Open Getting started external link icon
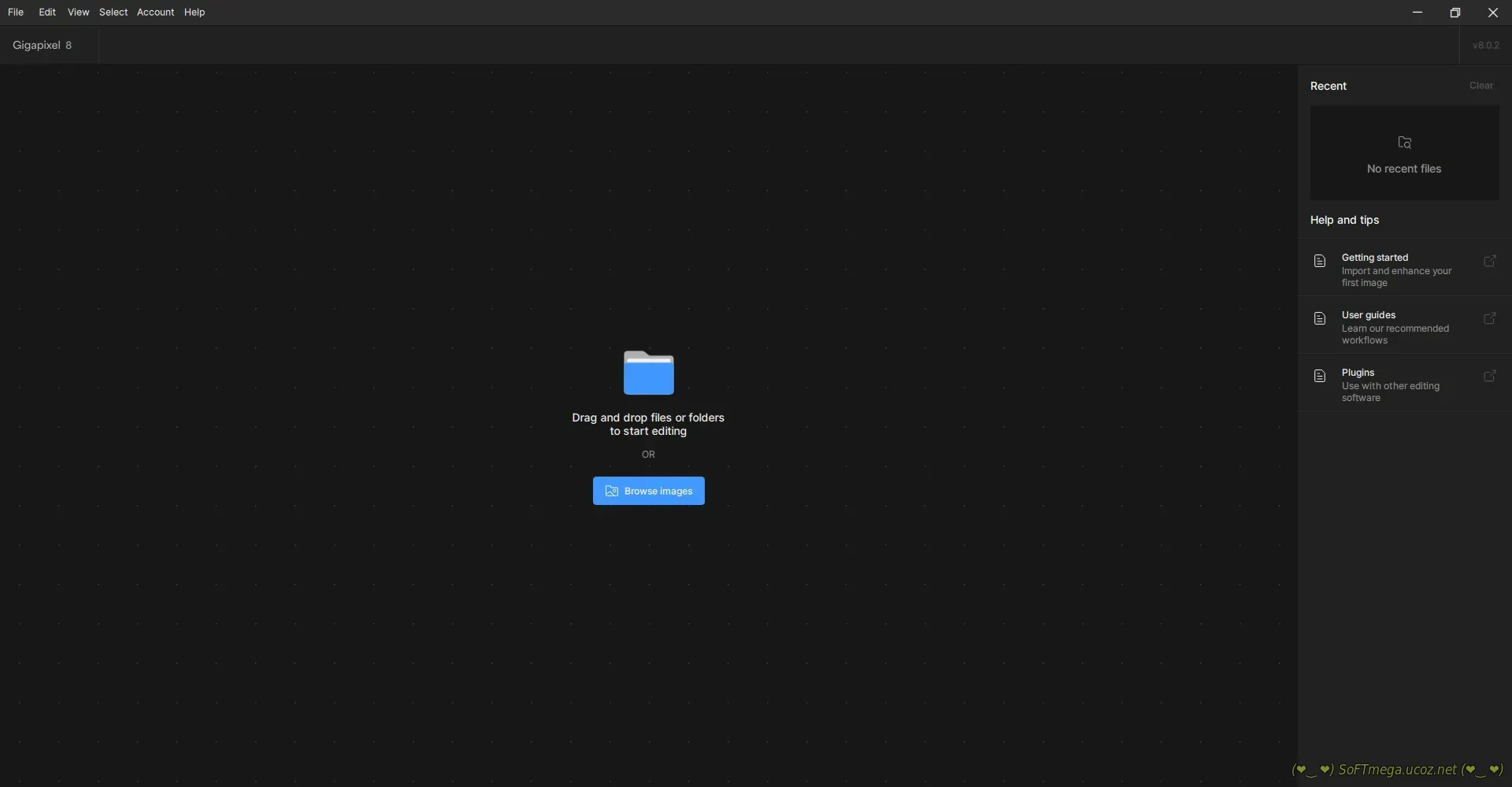Viewport: 1512px width, 787px height. (x=1489, y=261)
